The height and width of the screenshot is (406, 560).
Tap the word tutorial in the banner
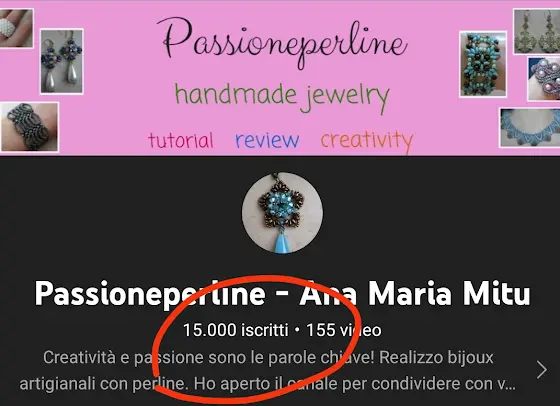(x=181, y=140)
